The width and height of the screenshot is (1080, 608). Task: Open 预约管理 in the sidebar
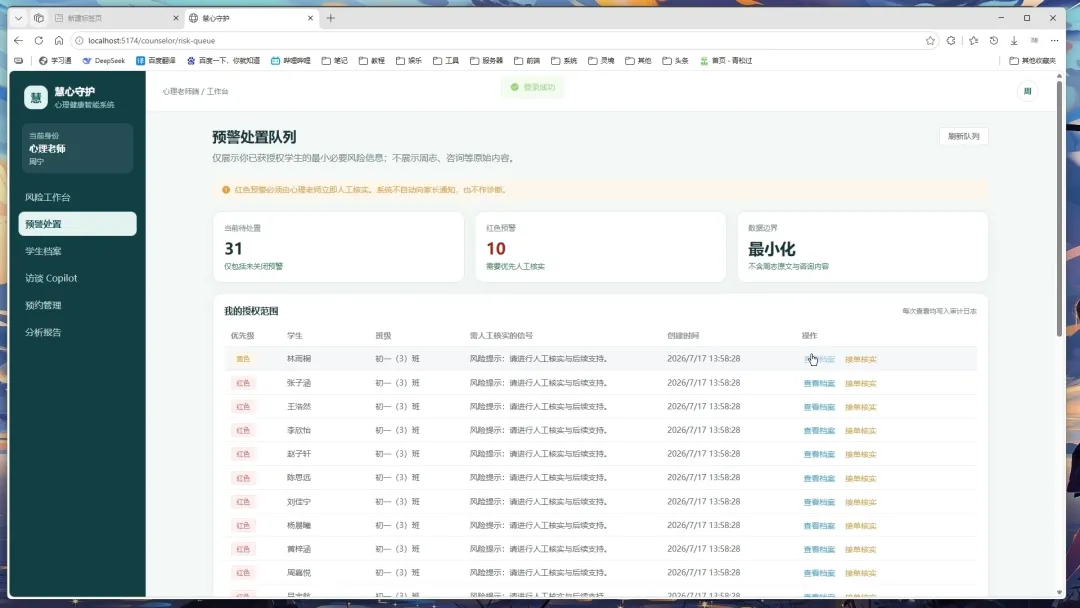pyautogui.click(x=77, y=305)
